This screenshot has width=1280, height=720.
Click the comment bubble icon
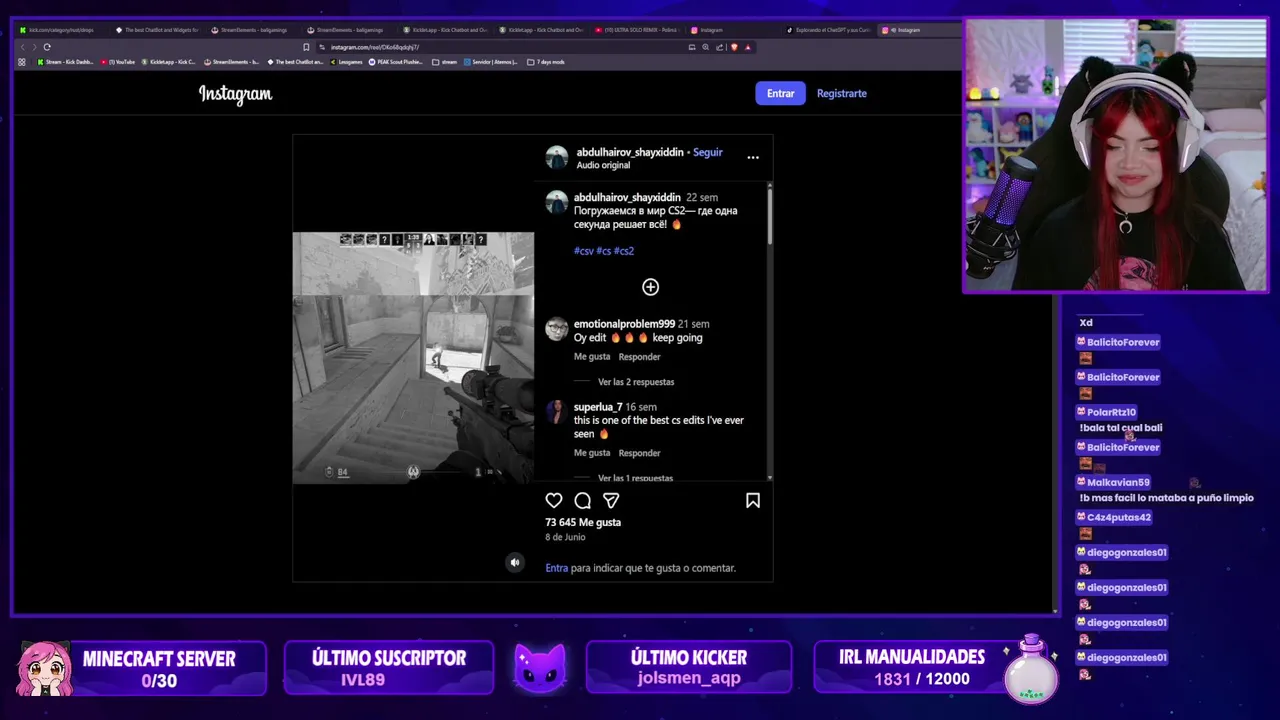click(582, 500)
